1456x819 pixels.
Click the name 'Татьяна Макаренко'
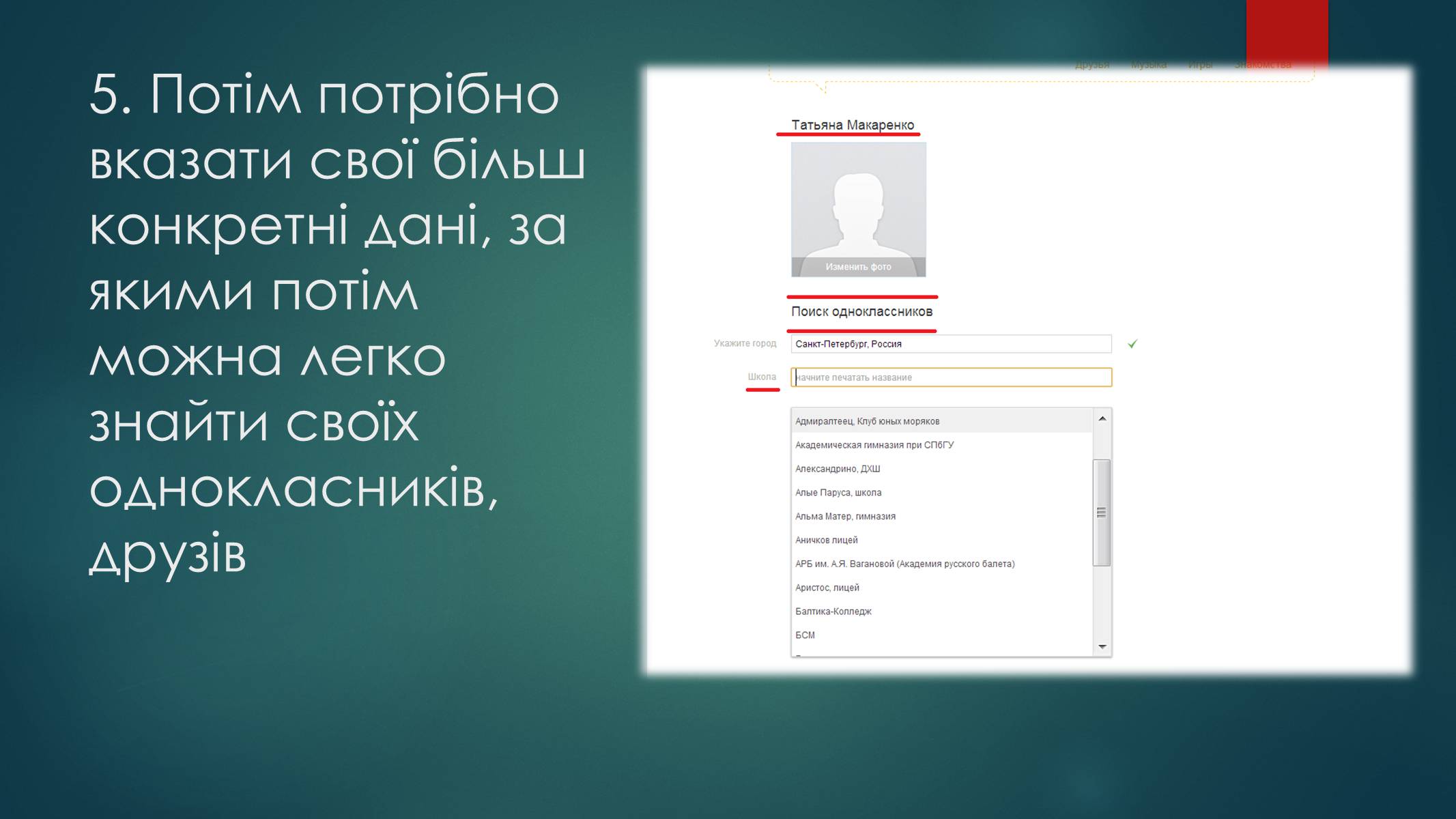point(853,125)
